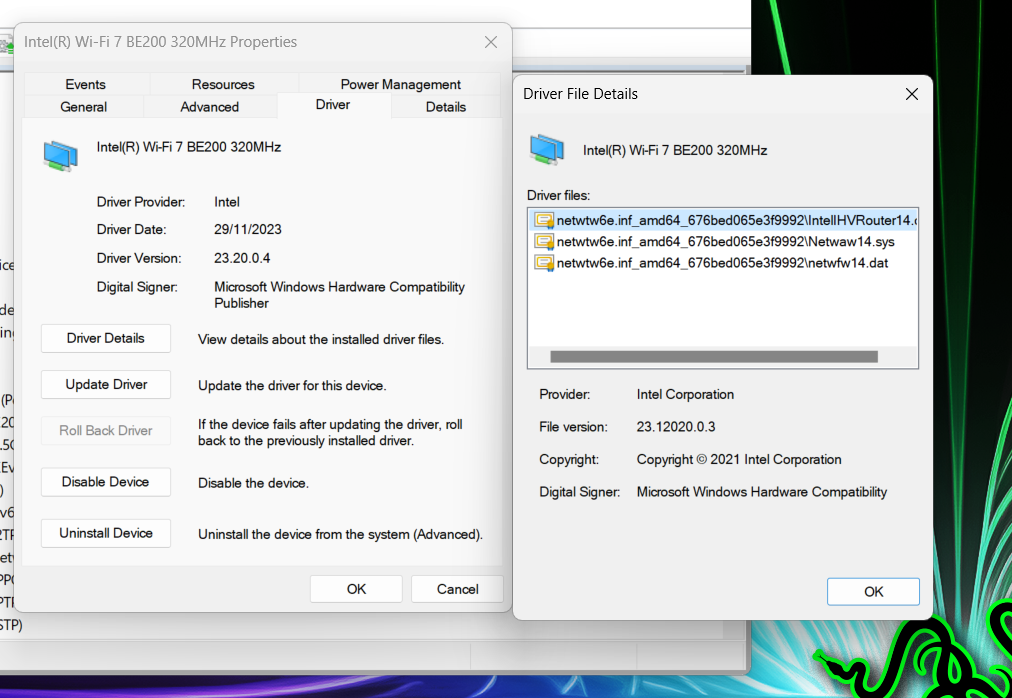Close the Wi-Fi 7 BE200 Properties window
This screenshot has width=1012, height=698.
click(490, 42)
